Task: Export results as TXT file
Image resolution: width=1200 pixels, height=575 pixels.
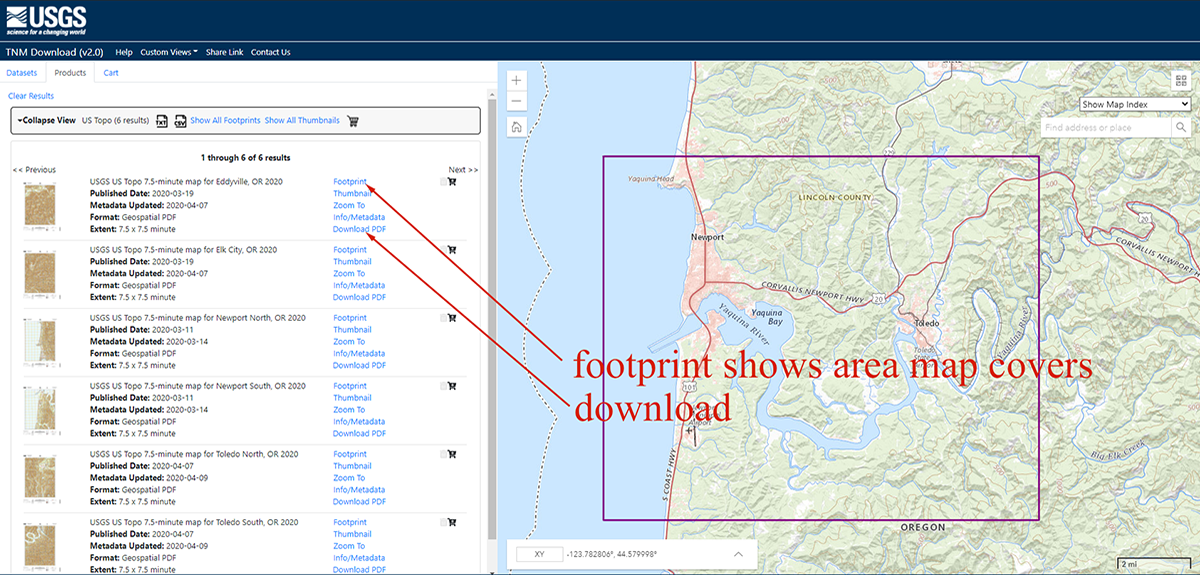Action: pyautogui.click(x=162, y=121)
